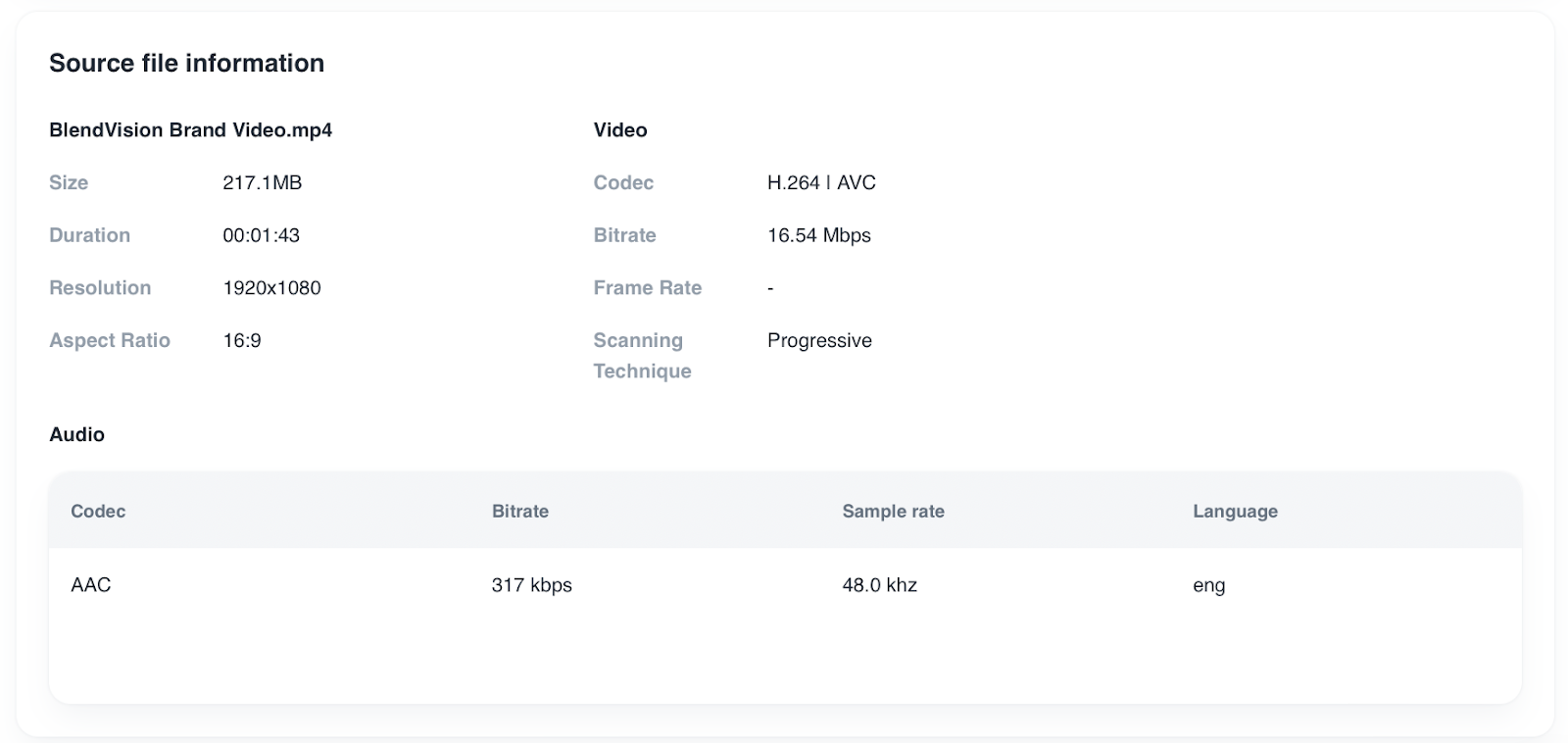
Task: Click the H.264 | AVC codec value
Action: pyautogui.click(x=821, y=182)
